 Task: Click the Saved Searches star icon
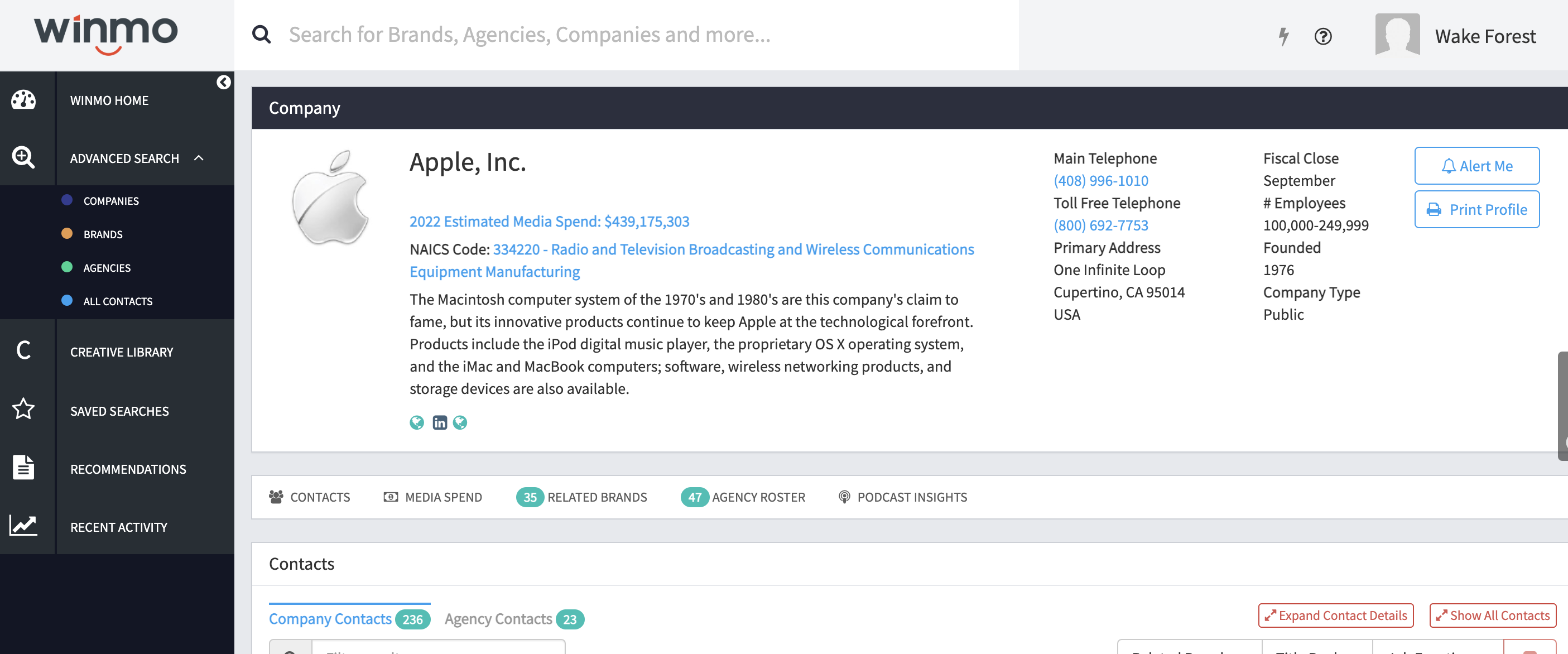click(x=23, y=409)
